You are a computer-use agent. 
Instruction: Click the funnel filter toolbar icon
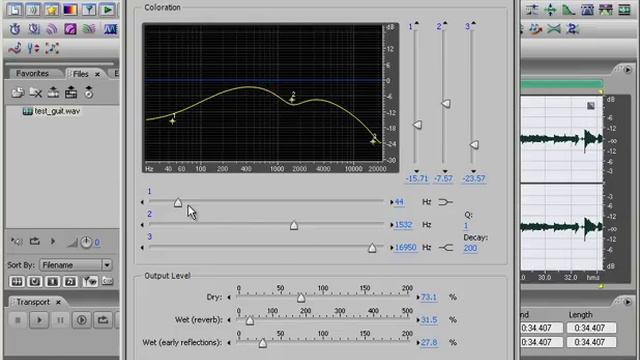click(89, 9)
